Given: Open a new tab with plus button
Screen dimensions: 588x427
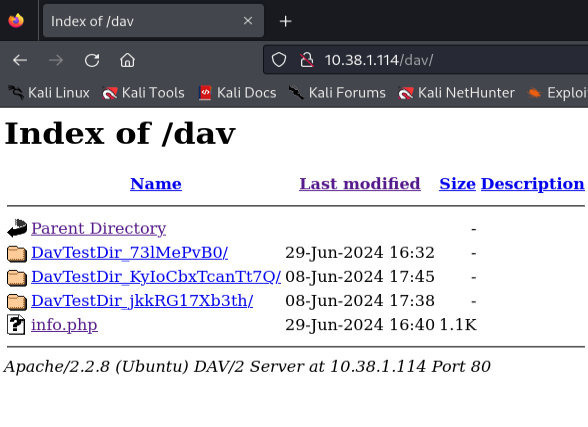Looking at the screenshot, I should (285, 21).
